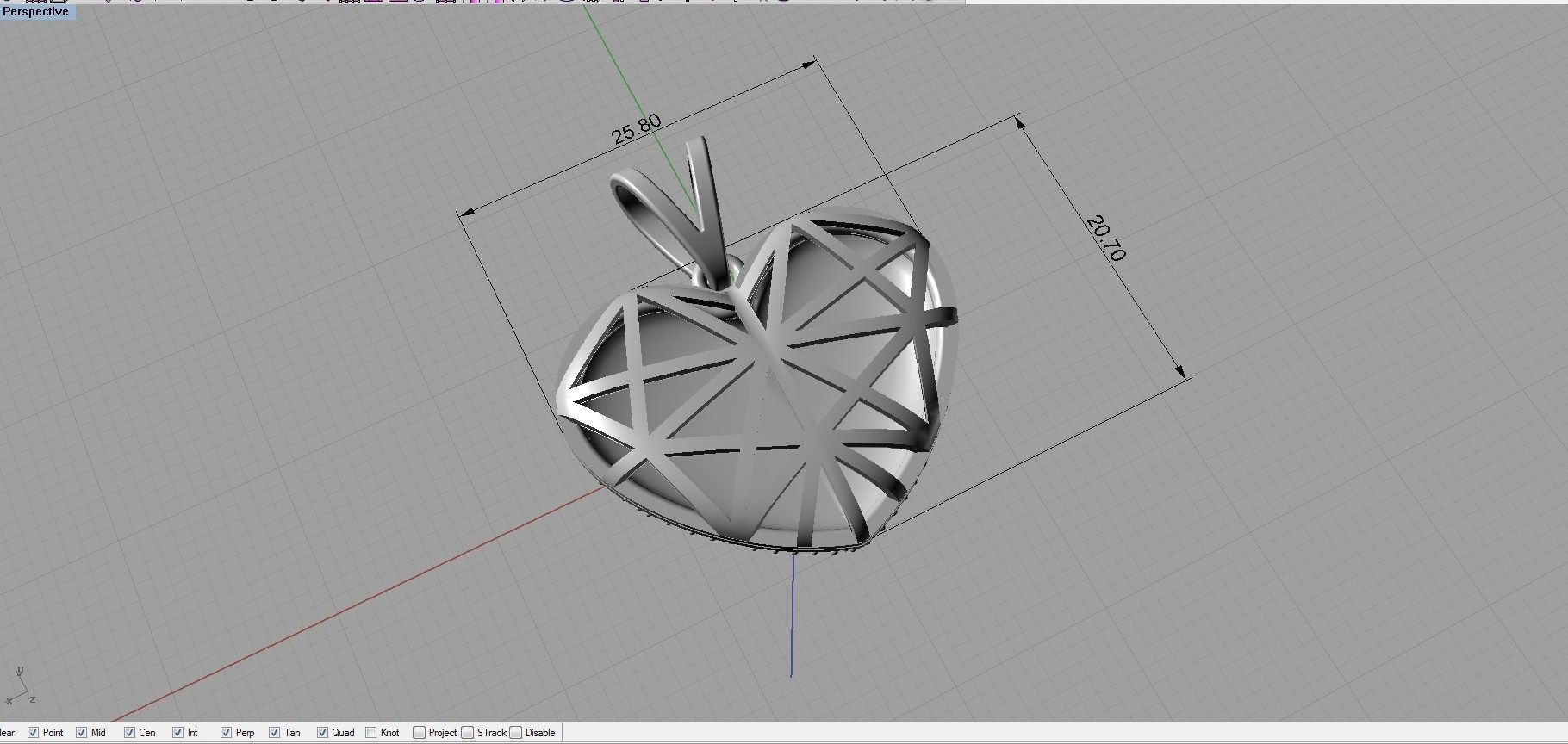The width and height of the screenshot is (1568, 744).
Task: Disable the Point object snap
Action: (34, 733)
